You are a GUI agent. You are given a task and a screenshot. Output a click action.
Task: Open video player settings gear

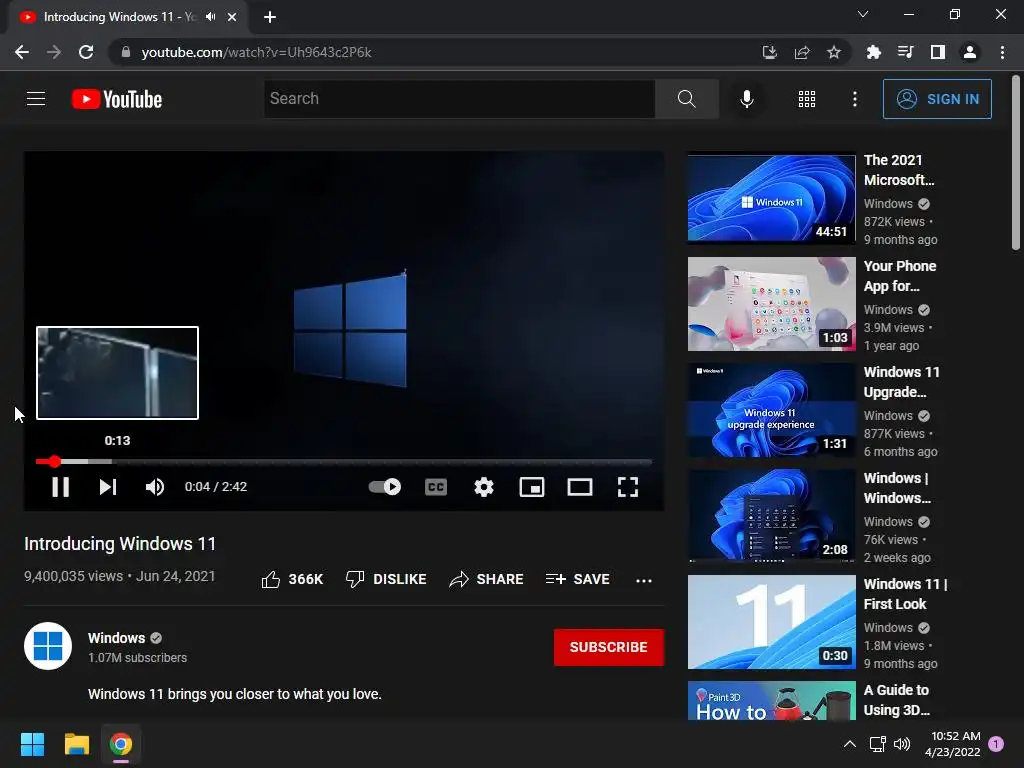484,487
